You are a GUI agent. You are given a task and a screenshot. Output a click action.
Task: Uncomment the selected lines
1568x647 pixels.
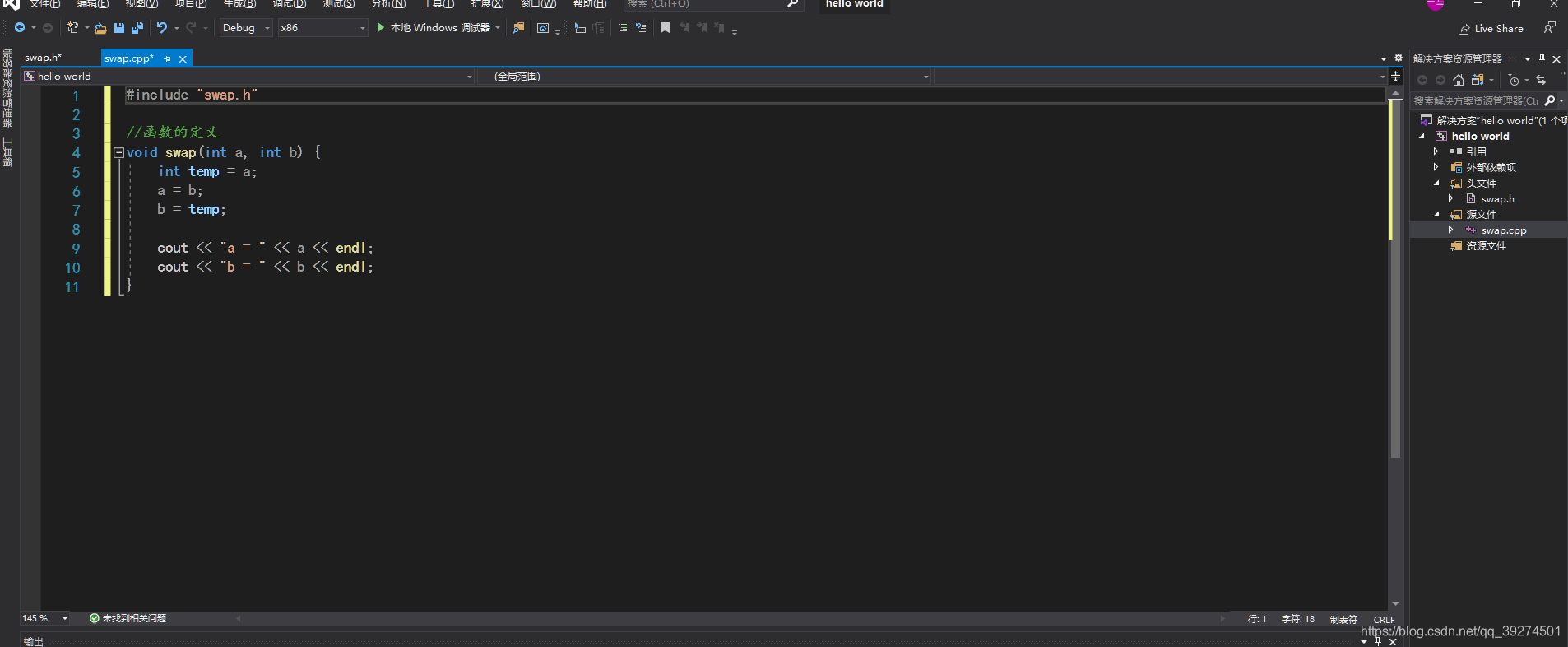pos(641,28)
